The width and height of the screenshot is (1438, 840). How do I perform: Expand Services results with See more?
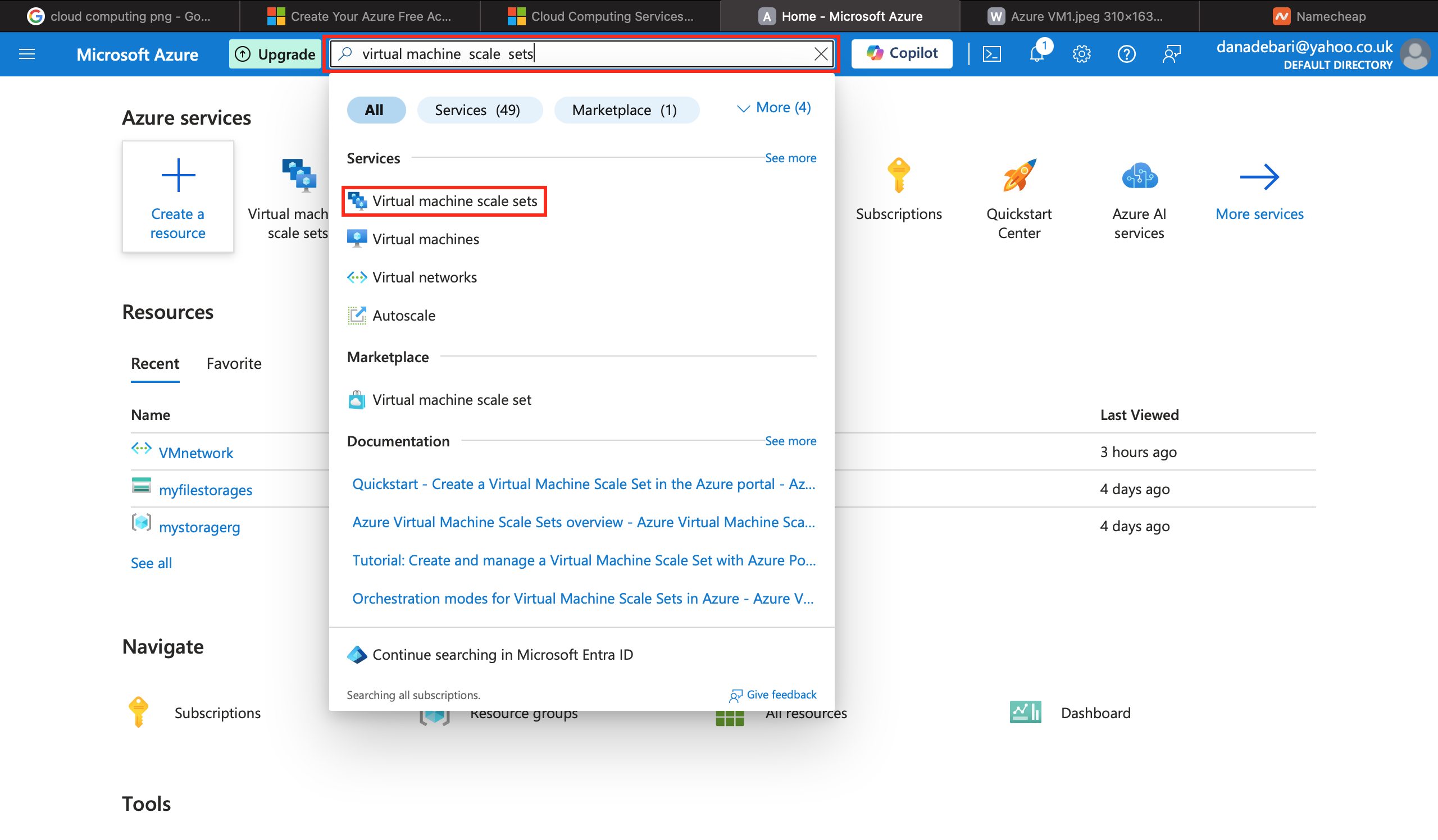point(790,158)
